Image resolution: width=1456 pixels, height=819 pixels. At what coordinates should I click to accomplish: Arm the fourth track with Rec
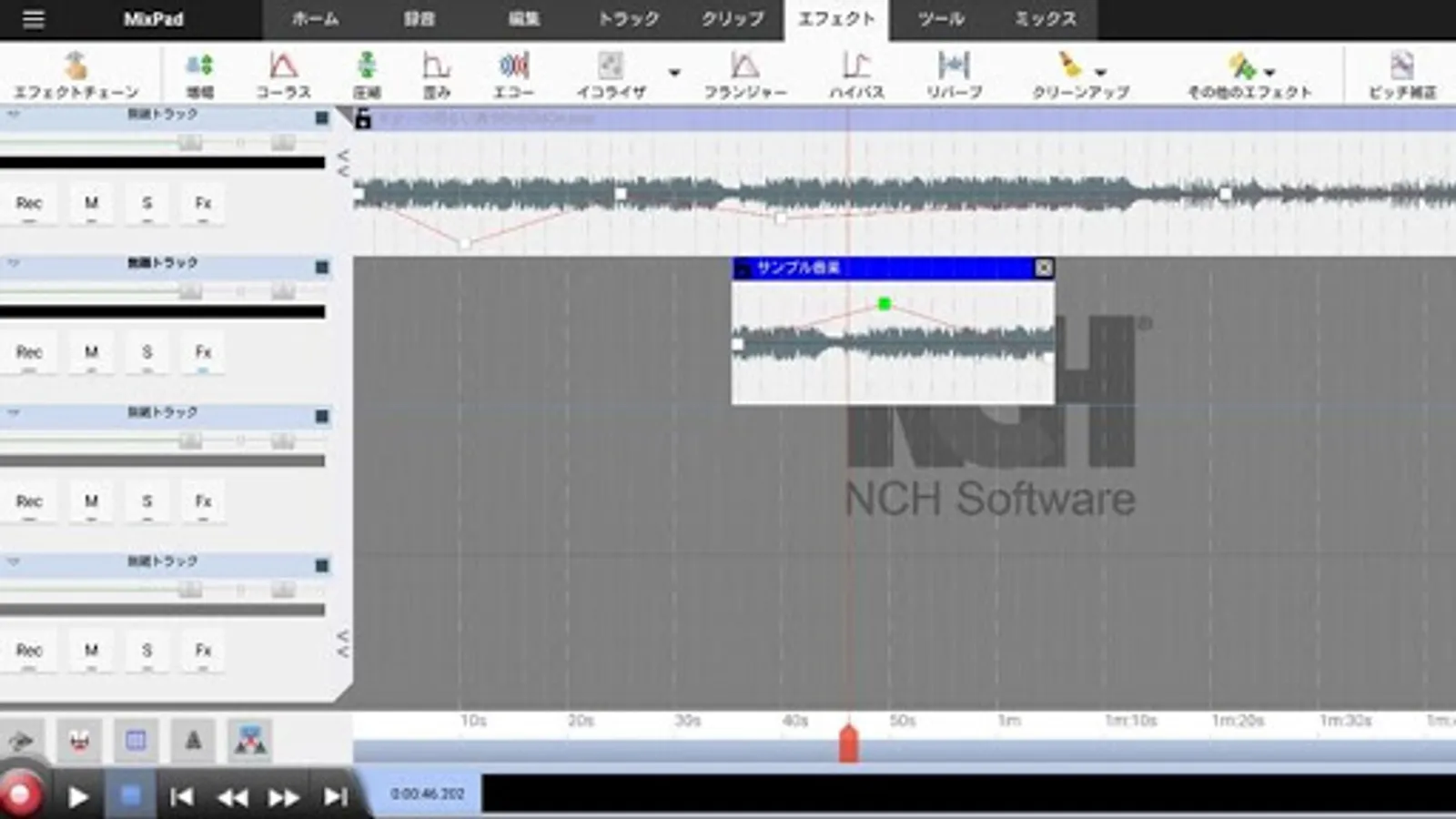tap(29, 652)
